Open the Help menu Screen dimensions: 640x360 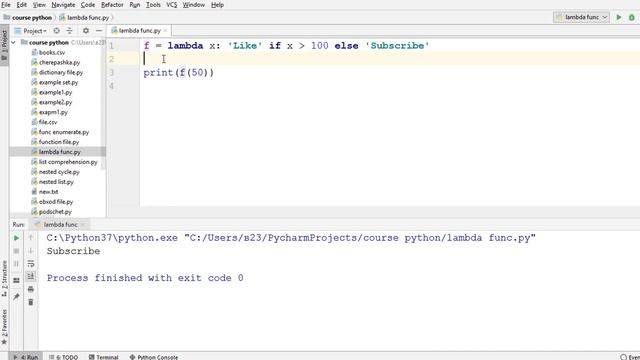pos(217,5)
